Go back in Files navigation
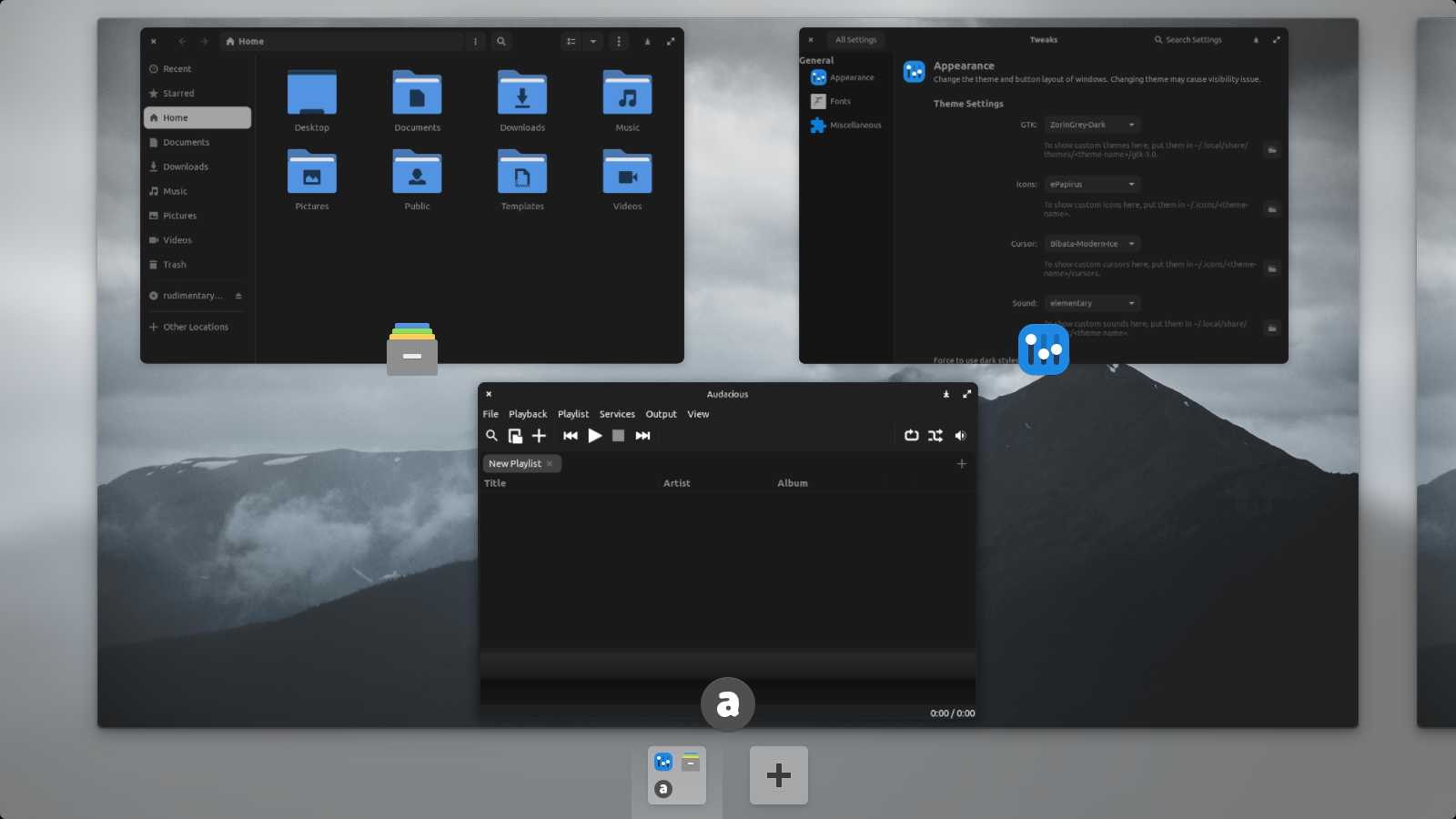The width and height of the screenshot is (1456, 819). point(182,41)
